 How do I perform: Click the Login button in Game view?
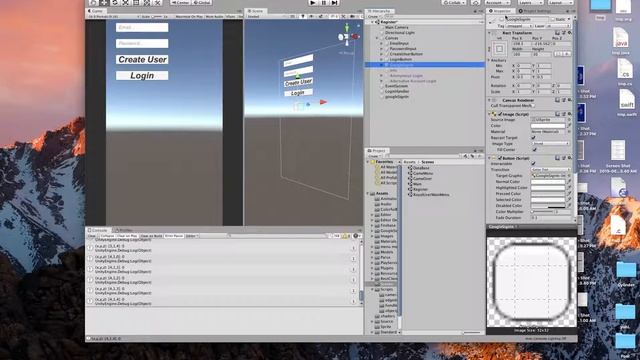click(x=142, y=76)
